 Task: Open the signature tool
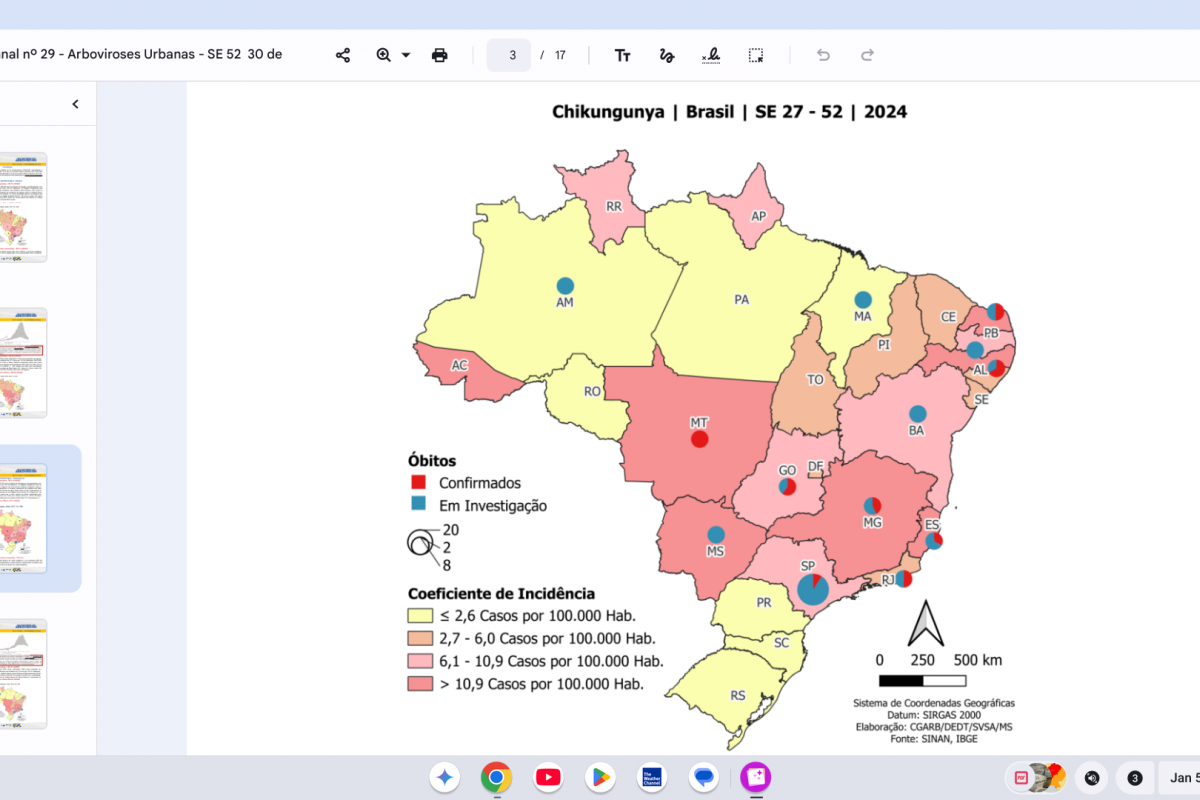coord(711,55)
